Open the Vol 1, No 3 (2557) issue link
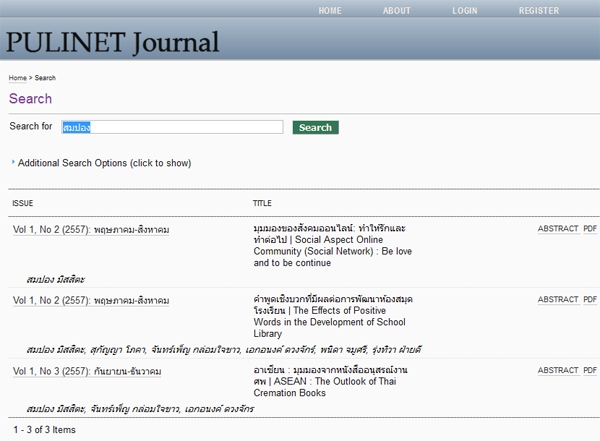 pyautogui.click(x=87, y=371)
